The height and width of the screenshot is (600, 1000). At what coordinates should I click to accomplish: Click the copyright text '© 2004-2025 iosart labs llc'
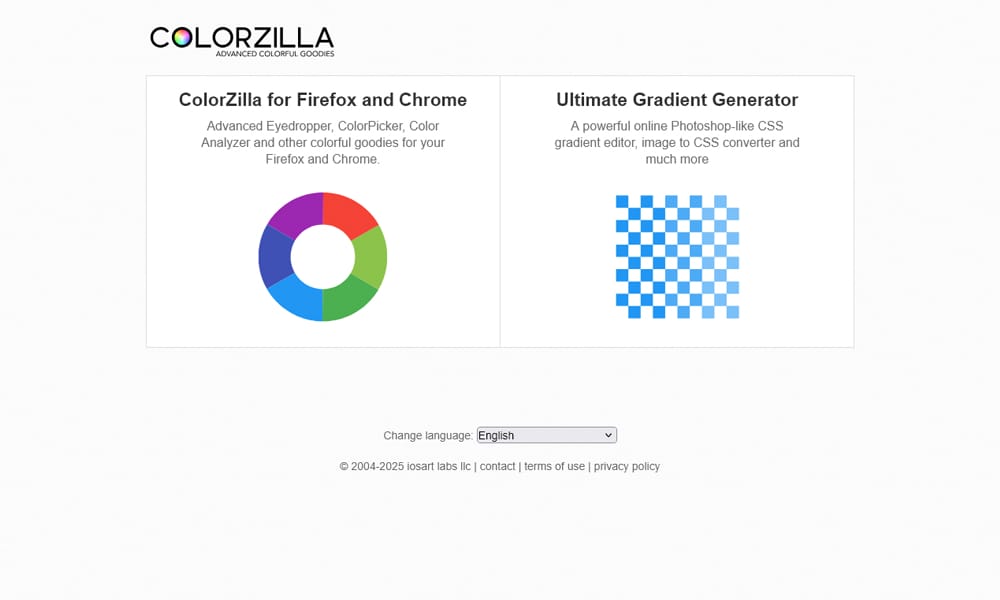tap(403, 466)
